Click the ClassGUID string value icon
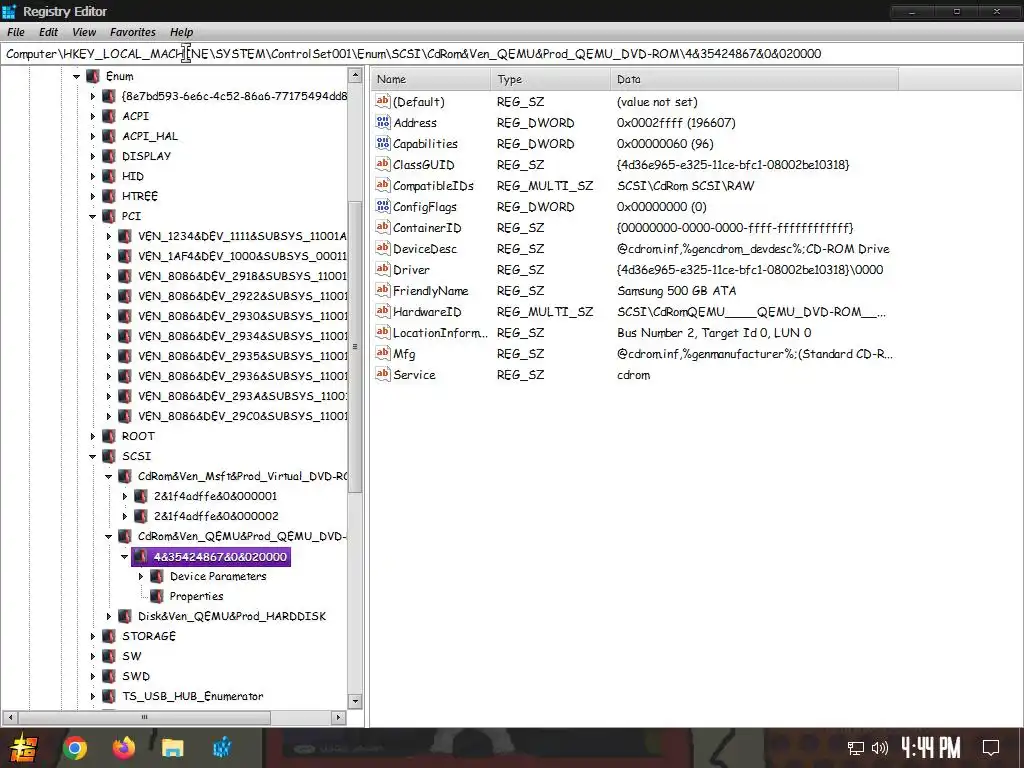Screen dimensions: 1024x768 point(383,164)
